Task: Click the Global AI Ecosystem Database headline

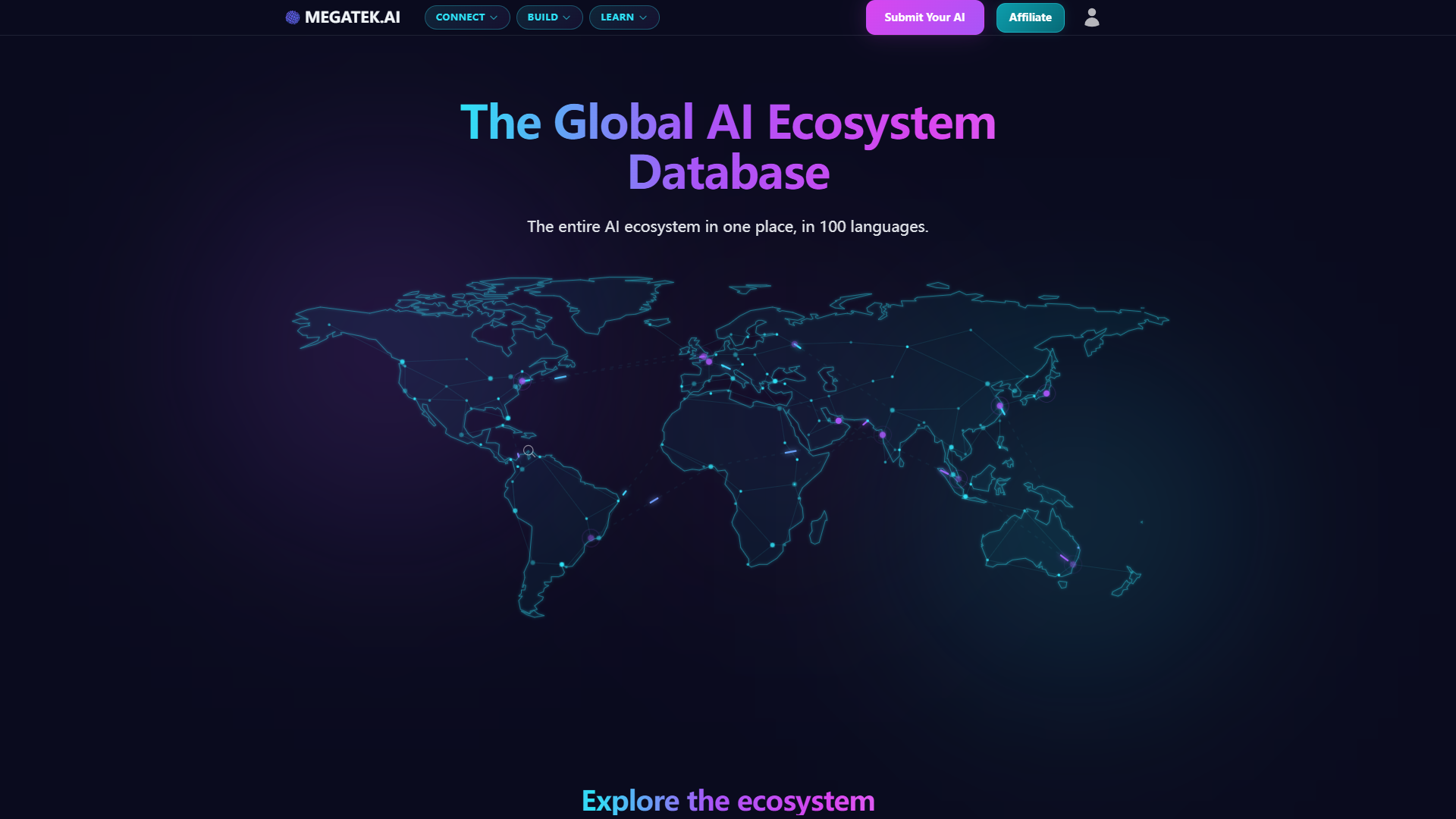Action: (728, 147)
